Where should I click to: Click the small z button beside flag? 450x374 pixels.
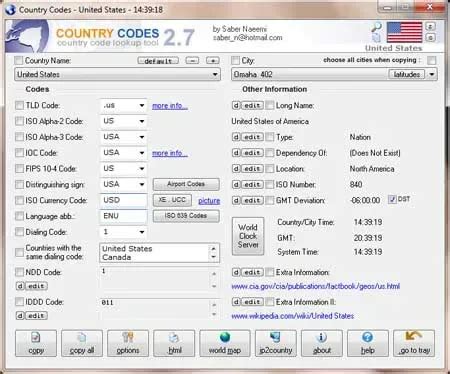click(430, 26)
